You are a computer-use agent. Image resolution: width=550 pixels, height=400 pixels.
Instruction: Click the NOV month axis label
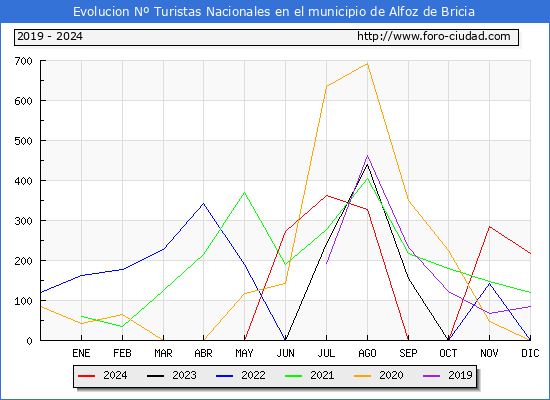coord(489,353)
